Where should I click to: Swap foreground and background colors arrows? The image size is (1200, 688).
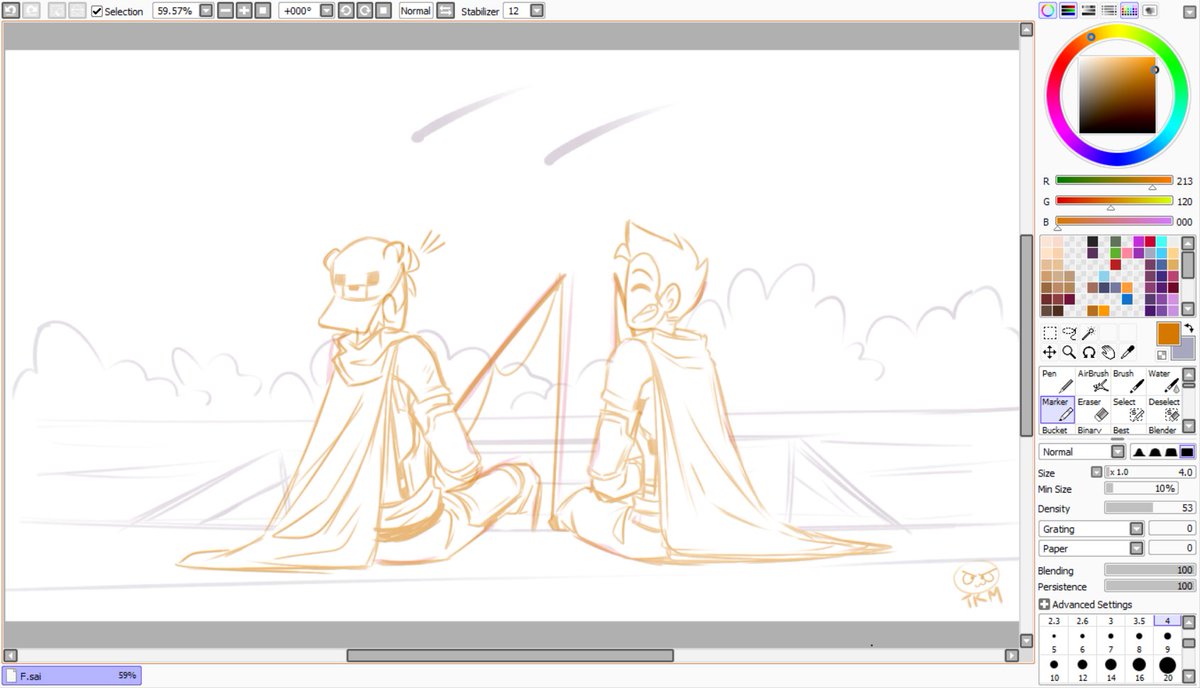tap(1189, 328)
